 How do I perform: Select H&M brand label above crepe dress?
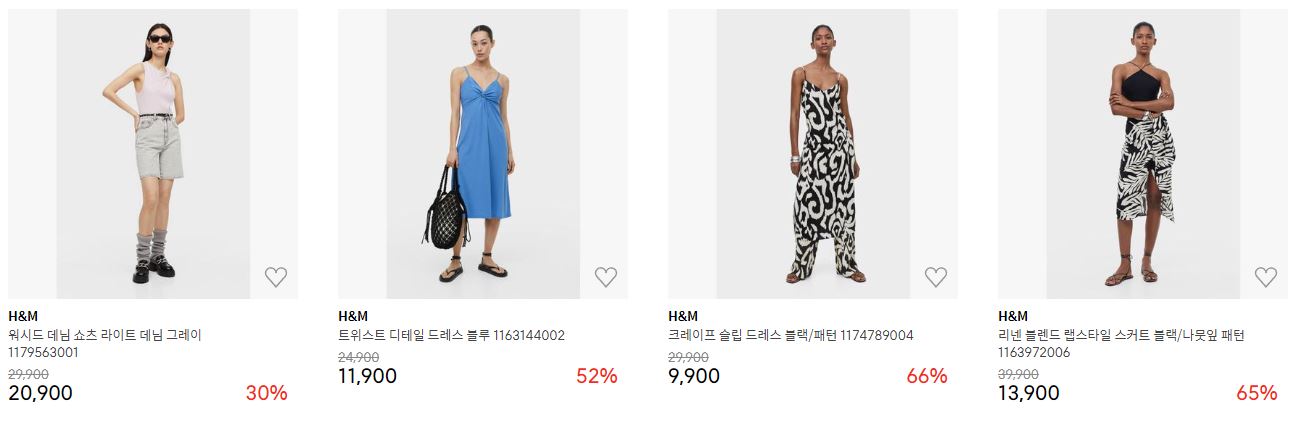pos(681,316)
